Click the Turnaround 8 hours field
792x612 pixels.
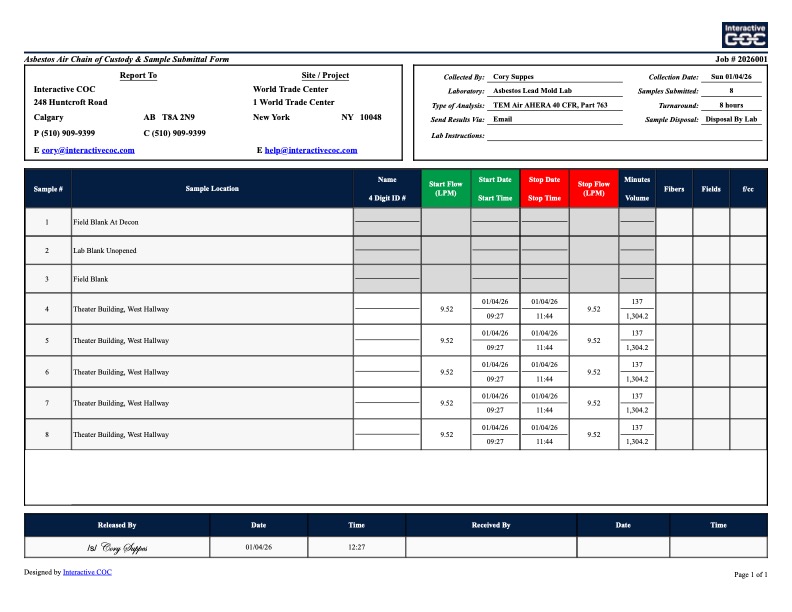tap(731, 105)
